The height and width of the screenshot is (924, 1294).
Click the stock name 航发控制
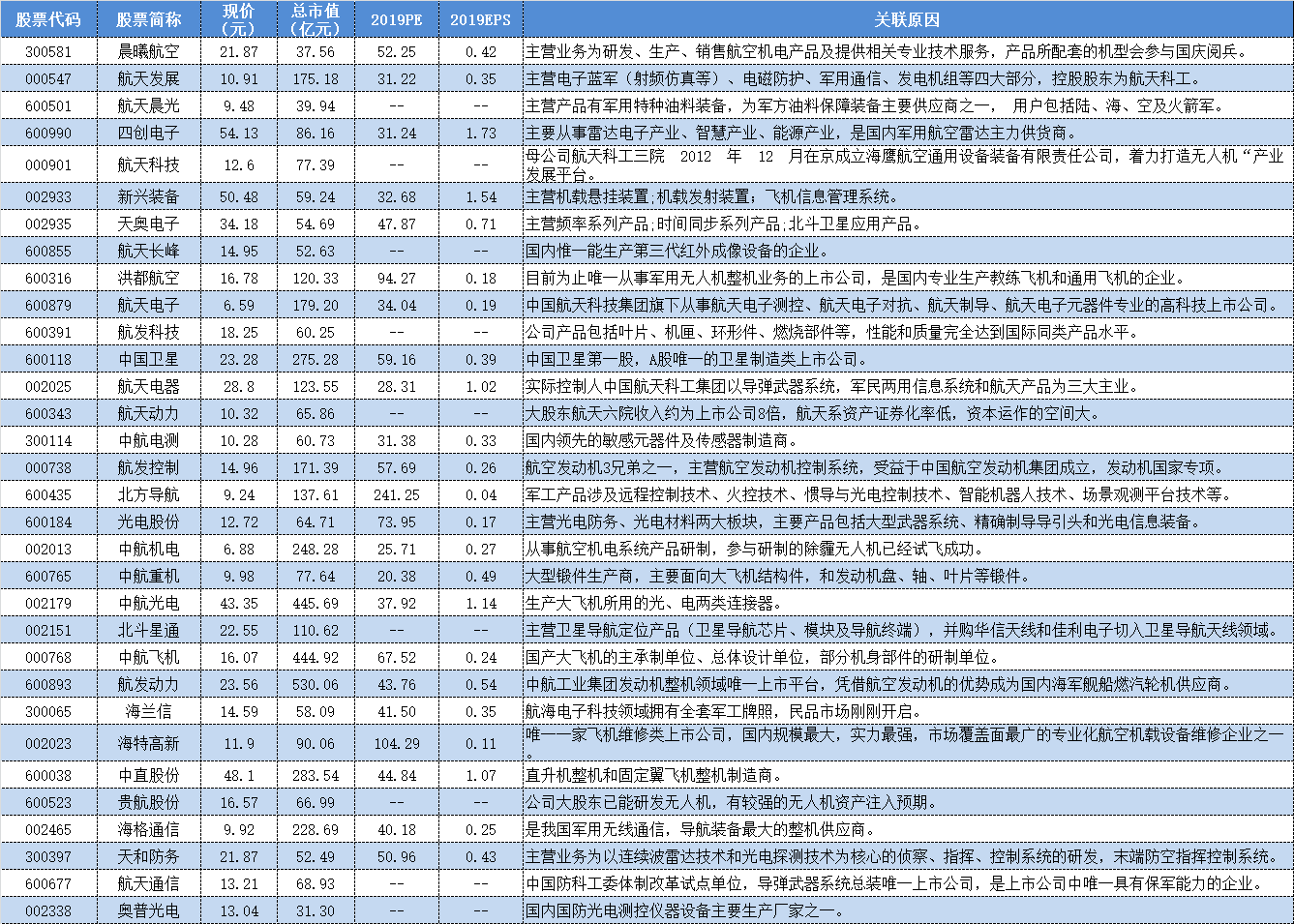(149, 467)
